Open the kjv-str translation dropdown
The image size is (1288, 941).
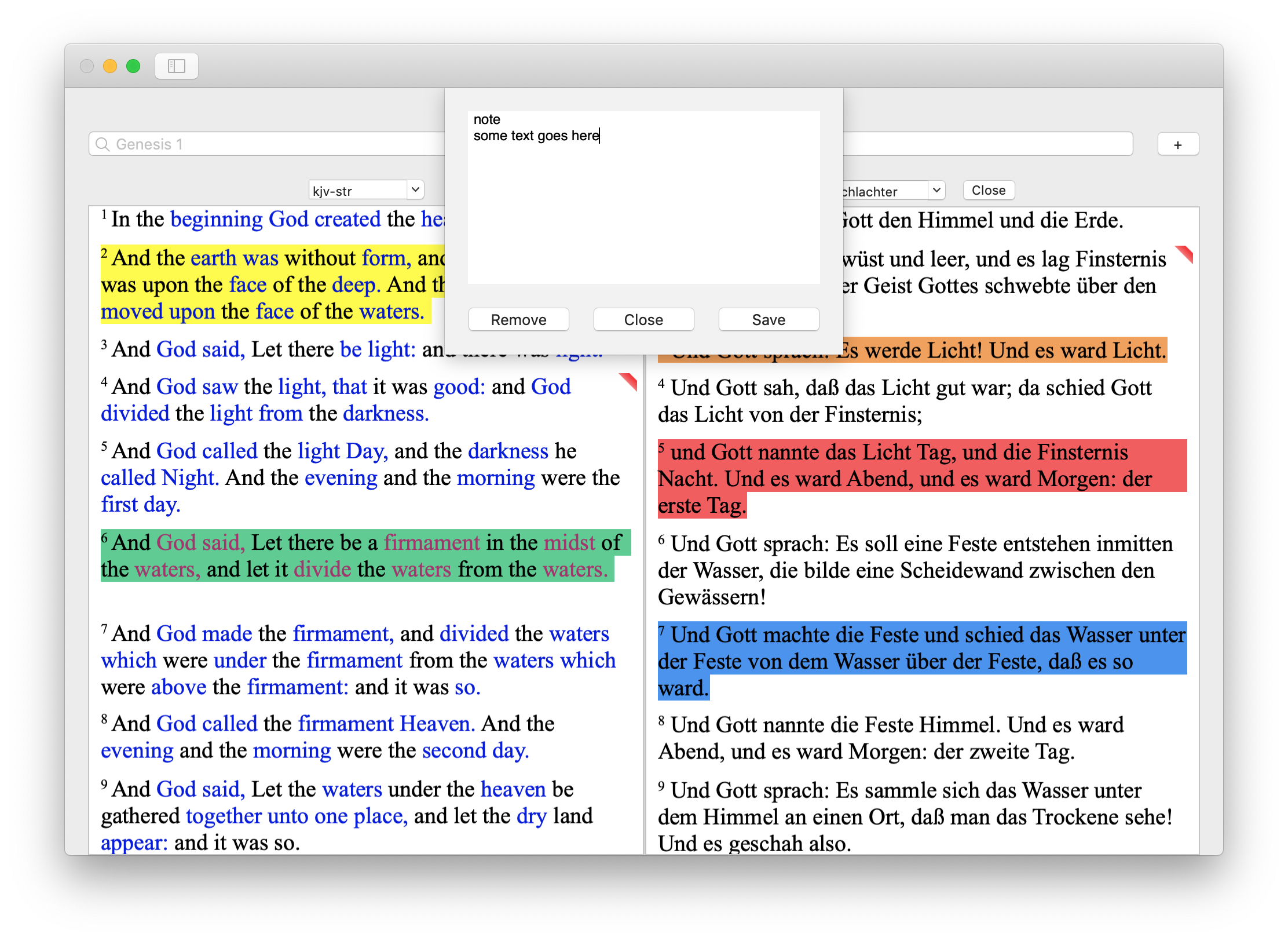coord(365,190)
